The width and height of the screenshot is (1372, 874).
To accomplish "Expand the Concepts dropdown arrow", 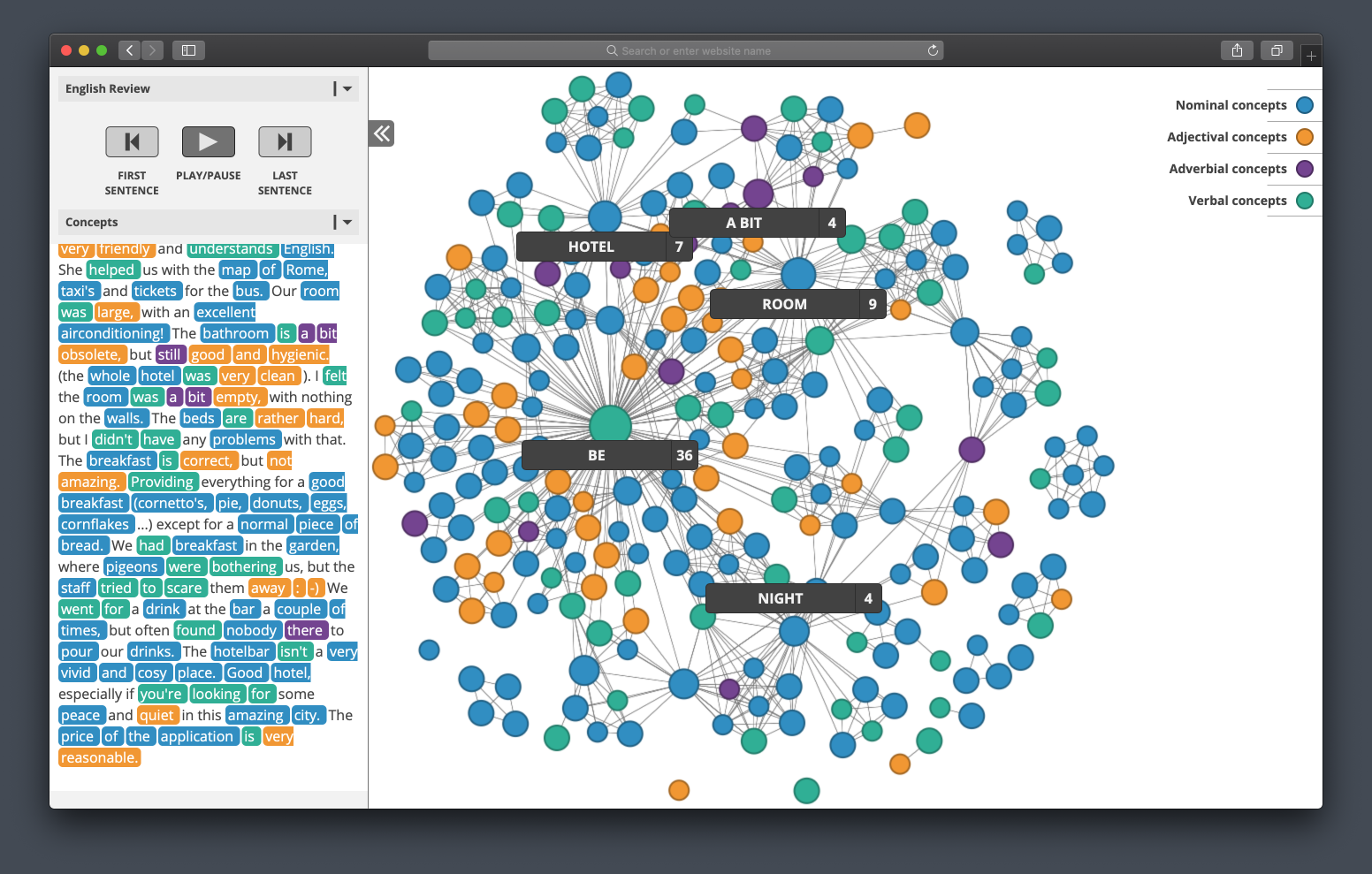I will 347,222.
